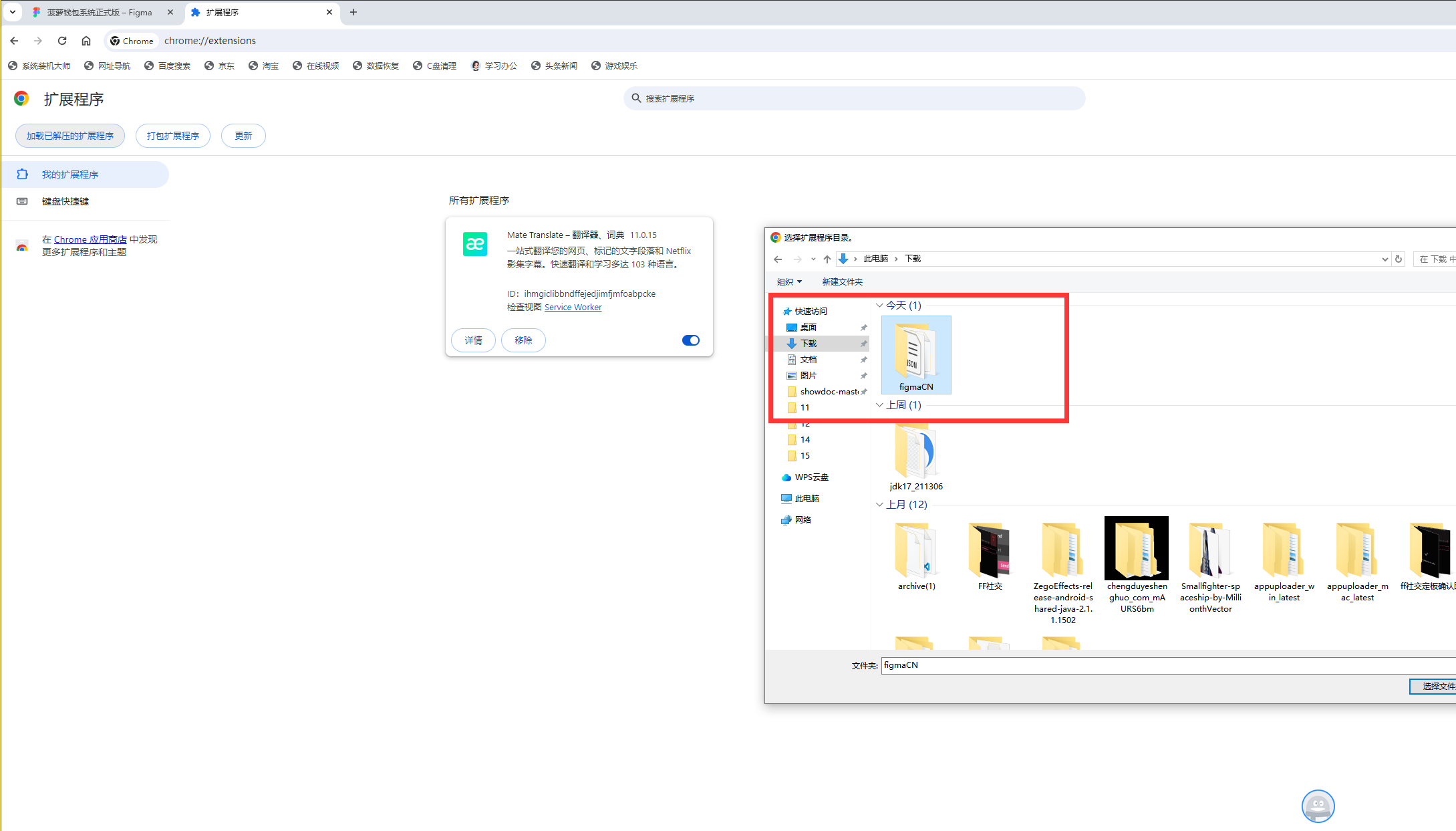Viewport: 1456px width, 831px height.
Task: Click the keyboard shortcuts sidebar icon
Action: [22, 201]
